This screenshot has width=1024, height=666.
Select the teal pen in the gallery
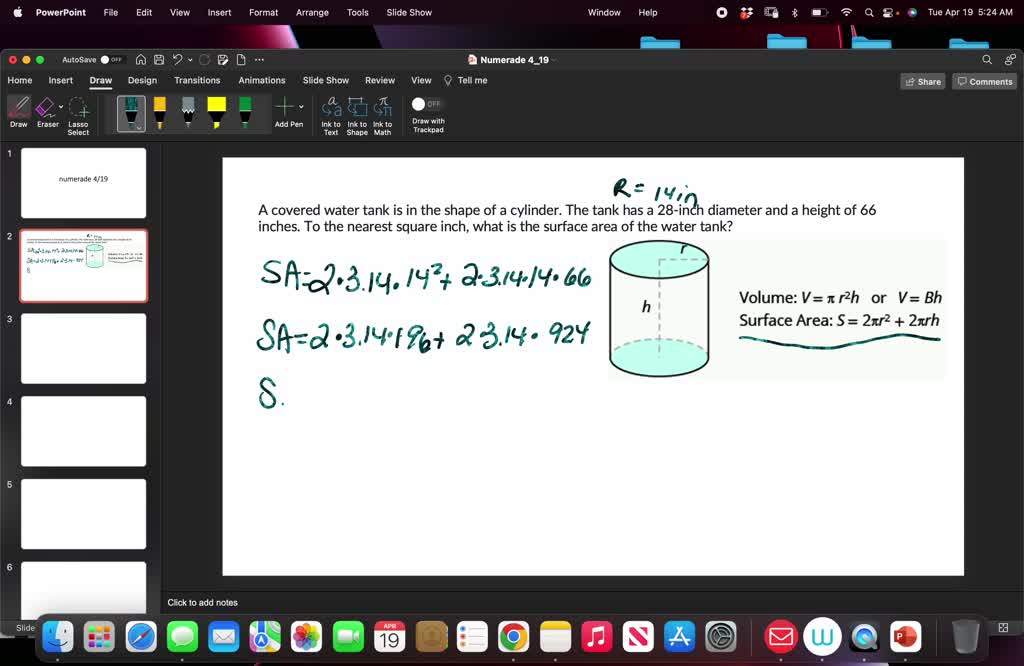pos(133,110)
